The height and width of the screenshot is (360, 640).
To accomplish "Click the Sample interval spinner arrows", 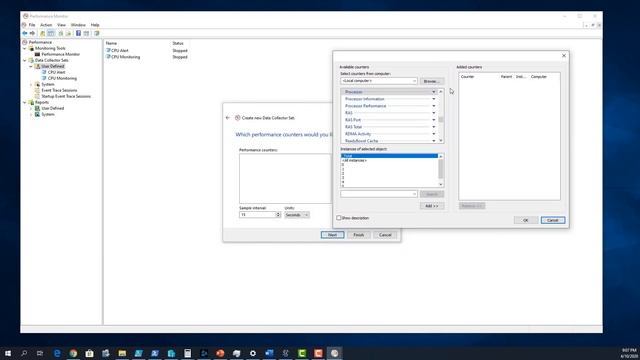I will click(278, 215).
